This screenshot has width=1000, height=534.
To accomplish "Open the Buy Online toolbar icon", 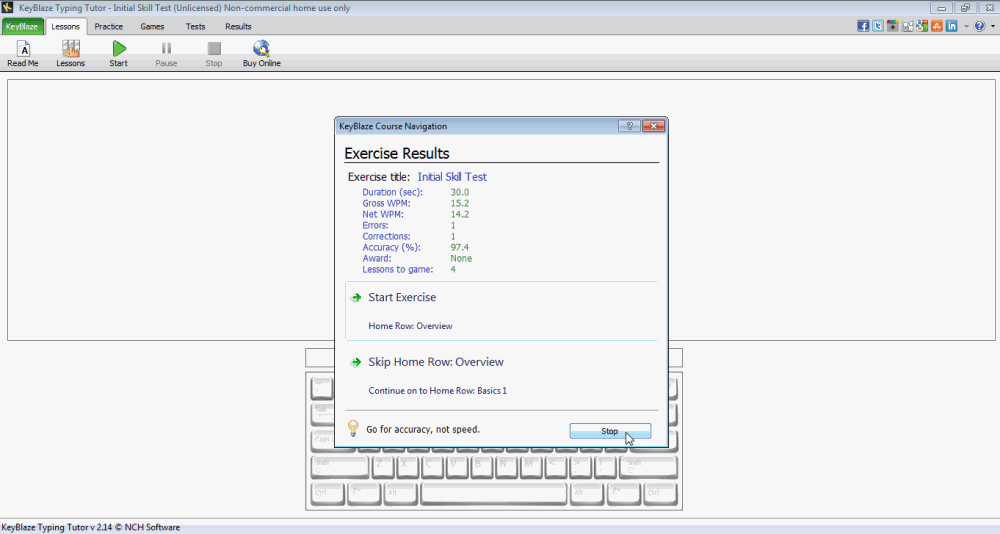I will pos(261,54).
